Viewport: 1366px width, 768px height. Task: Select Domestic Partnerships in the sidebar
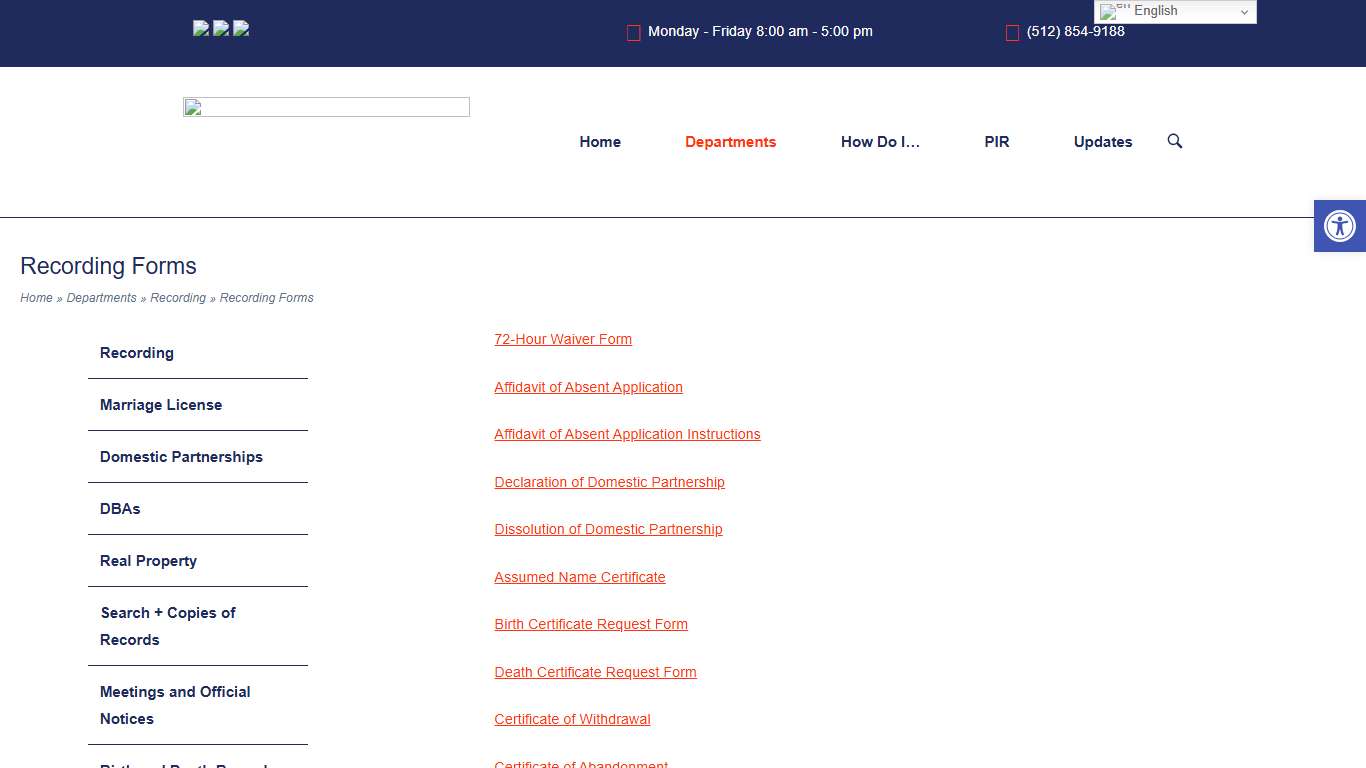pyautogui.click(x=181, y=457)
